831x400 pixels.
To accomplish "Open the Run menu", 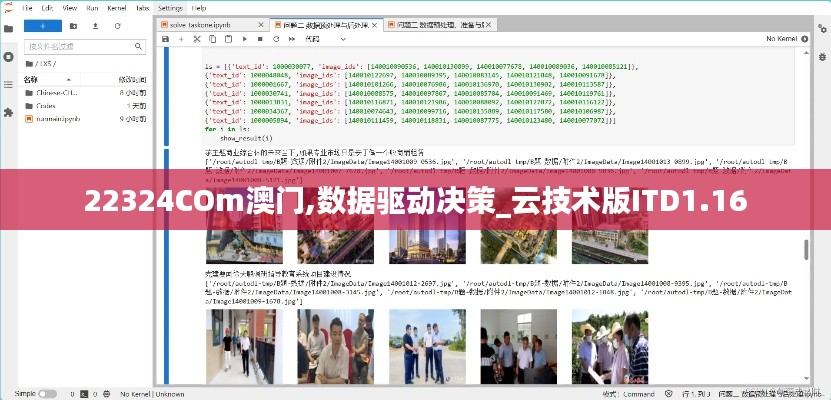I will tap(92, 8).
